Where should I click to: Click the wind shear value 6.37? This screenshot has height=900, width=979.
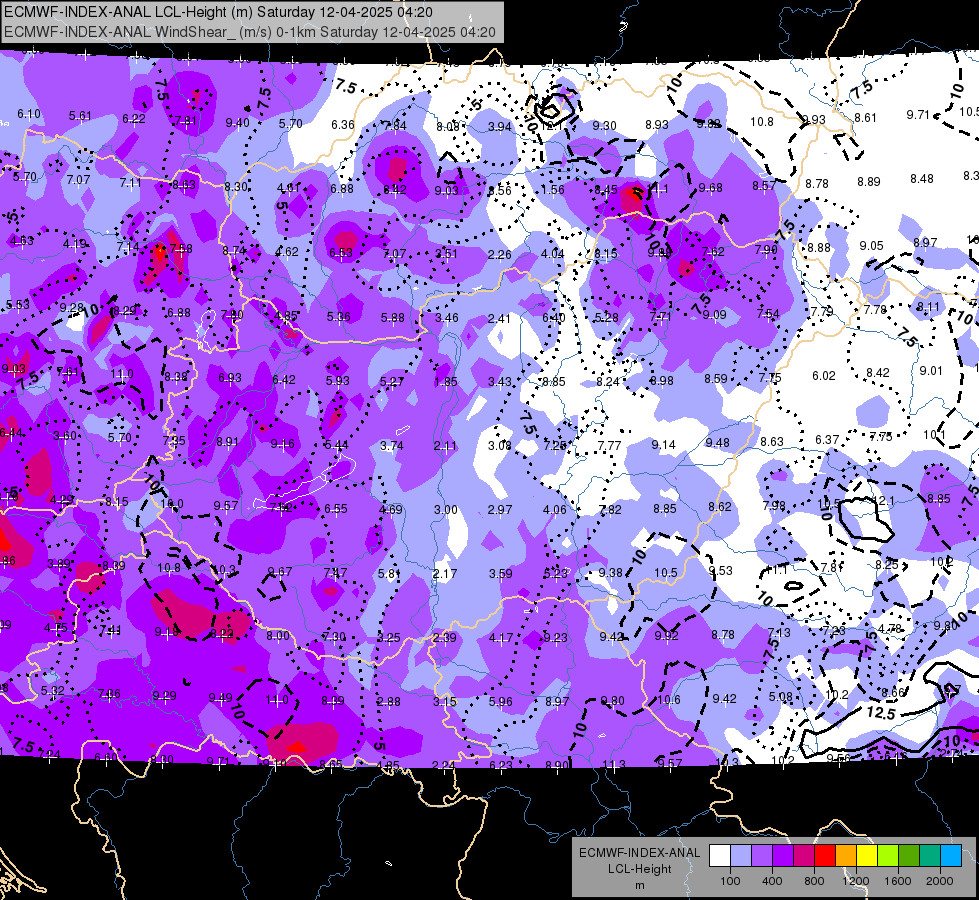pos(827,440)
